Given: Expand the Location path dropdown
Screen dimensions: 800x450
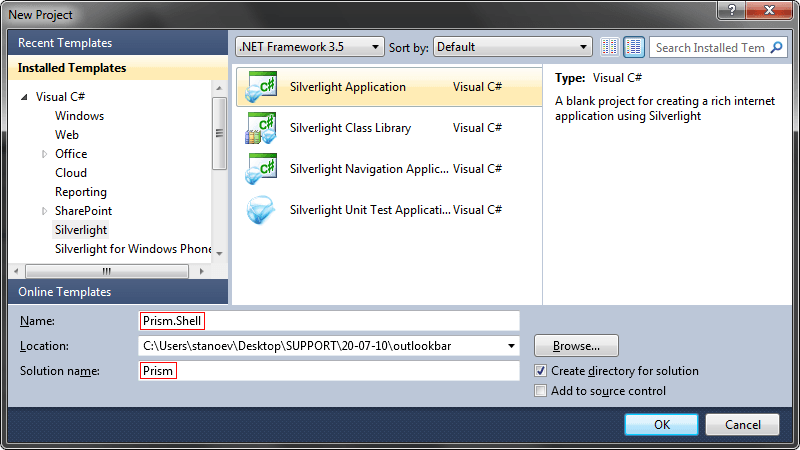Looking at the screenshot, I should pos(512,346).
